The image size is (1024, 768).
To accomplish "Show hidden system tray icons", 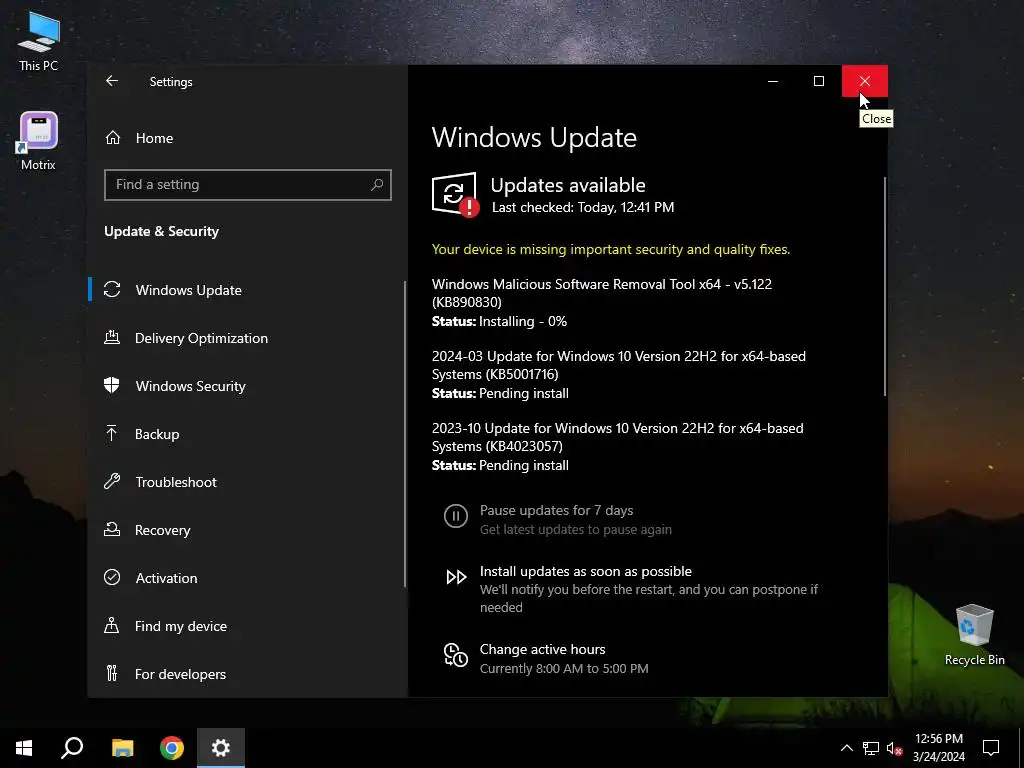I will pyautogui.click(x=846, y=748).
